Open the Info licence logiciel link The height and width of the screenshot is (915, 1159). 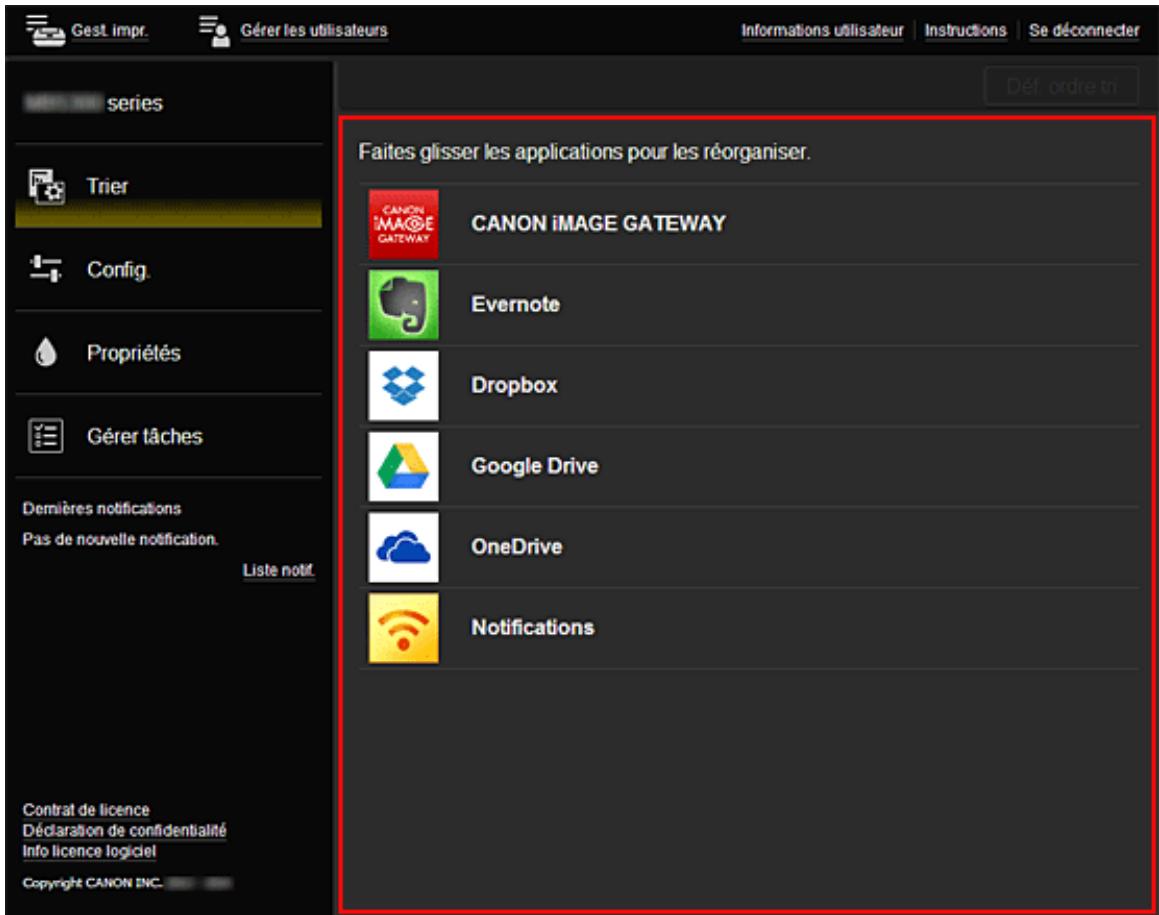coord(89,852)
